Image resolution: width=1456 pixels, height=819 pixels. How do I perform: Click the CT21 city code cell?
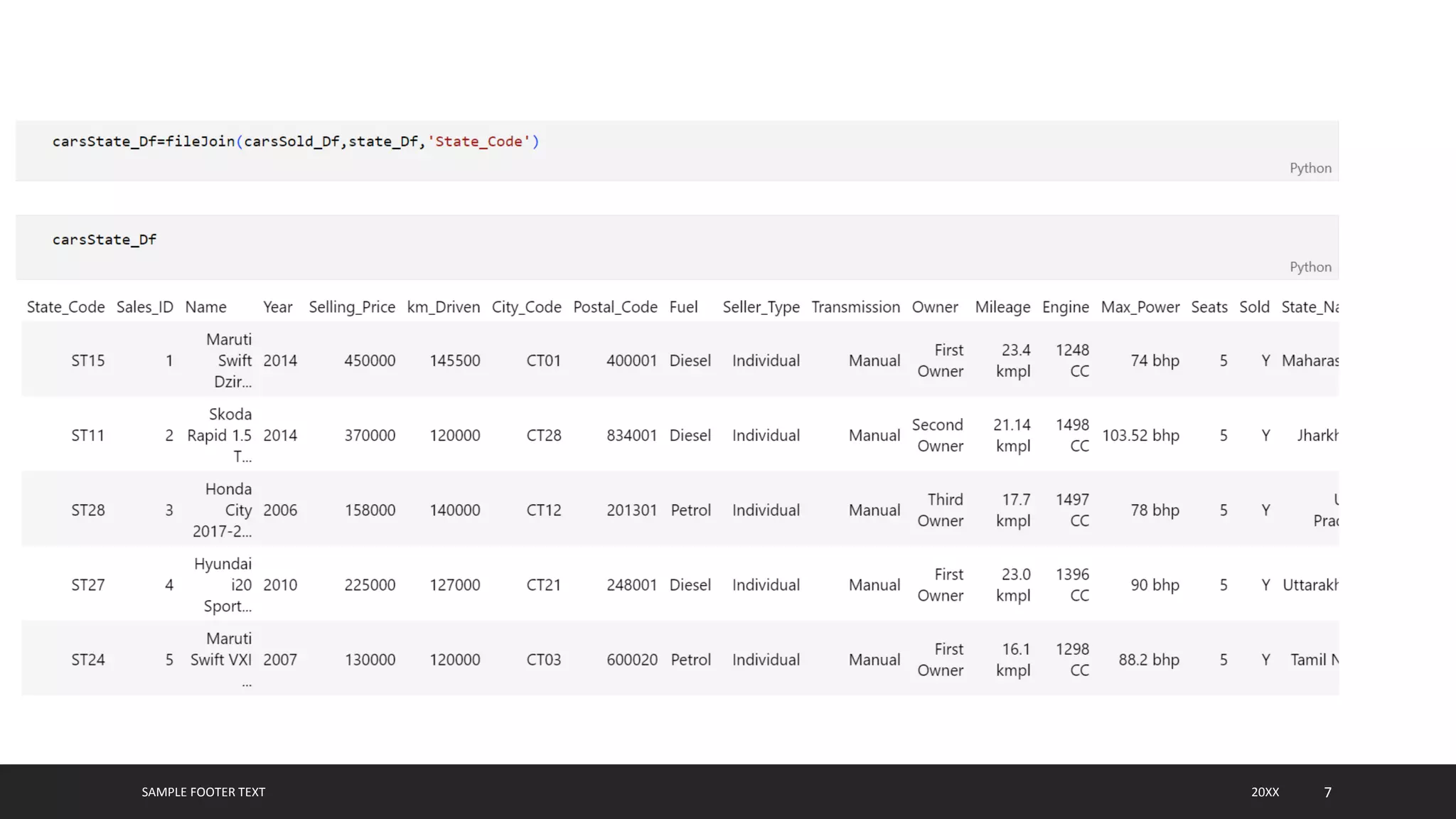tap(543, 585)
